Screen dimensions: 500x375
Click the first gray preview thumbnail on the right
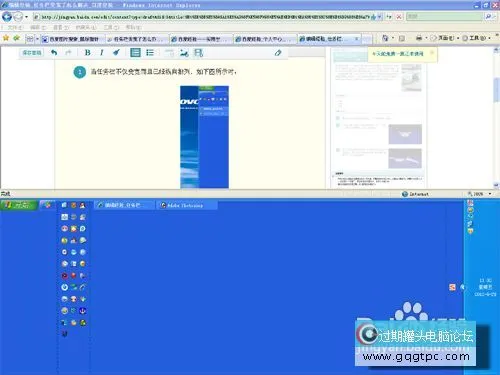point(405,134)
